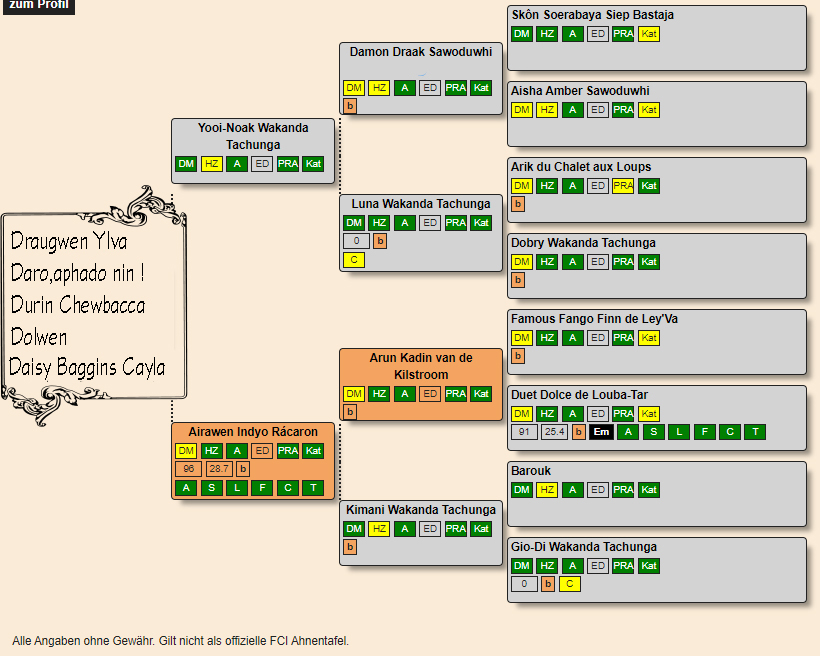Click the 'zum Profil' button
The height and width of the screenshot is (656, 820).
[x=38, y=5]
